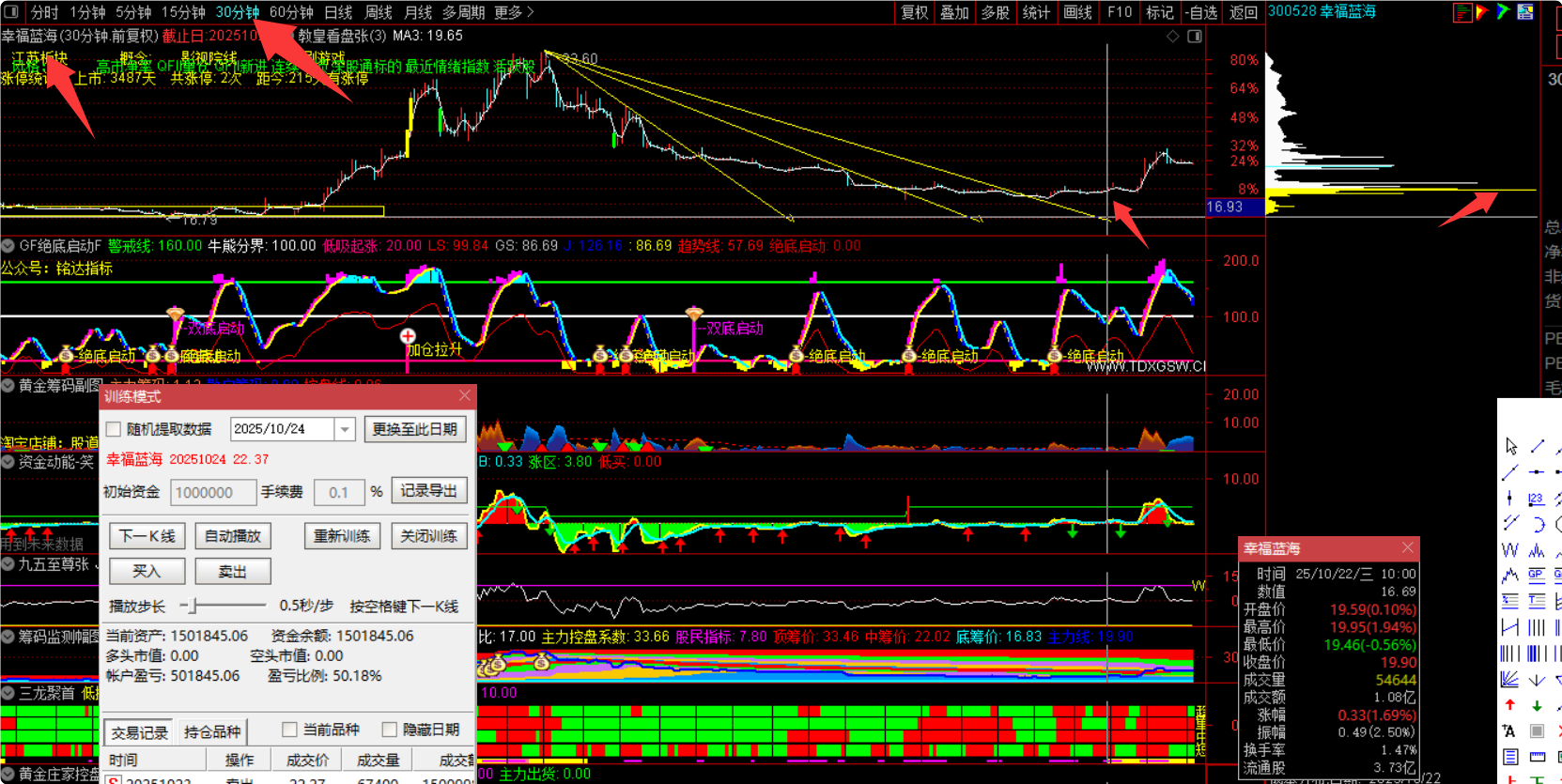Click 更换至此日期 button
Image resolution: width=1562 pixels, height=784 pixels.
(414, 429)
